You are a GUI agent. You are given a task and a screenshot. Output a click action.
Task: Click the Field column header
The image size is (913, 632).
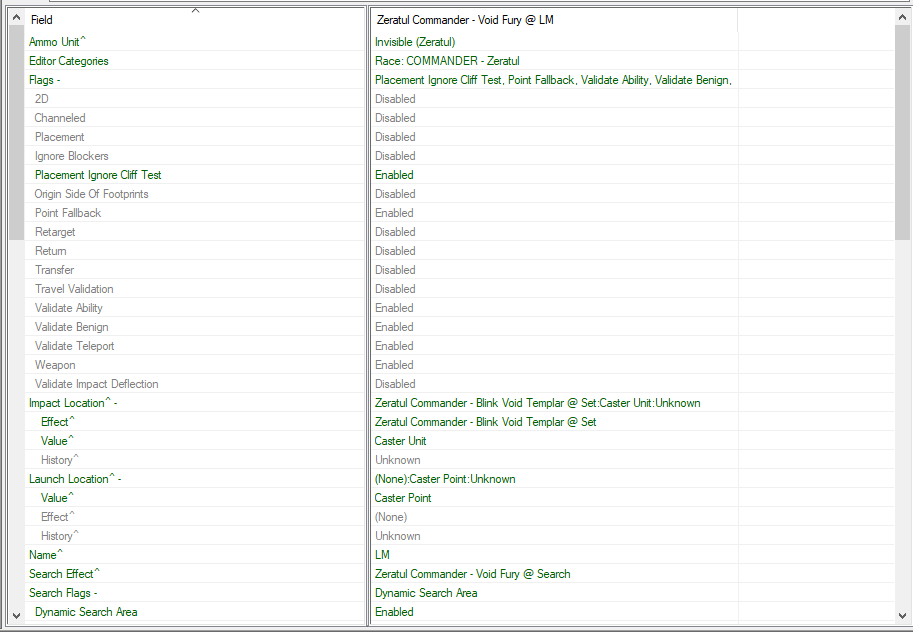coord(194,20)
